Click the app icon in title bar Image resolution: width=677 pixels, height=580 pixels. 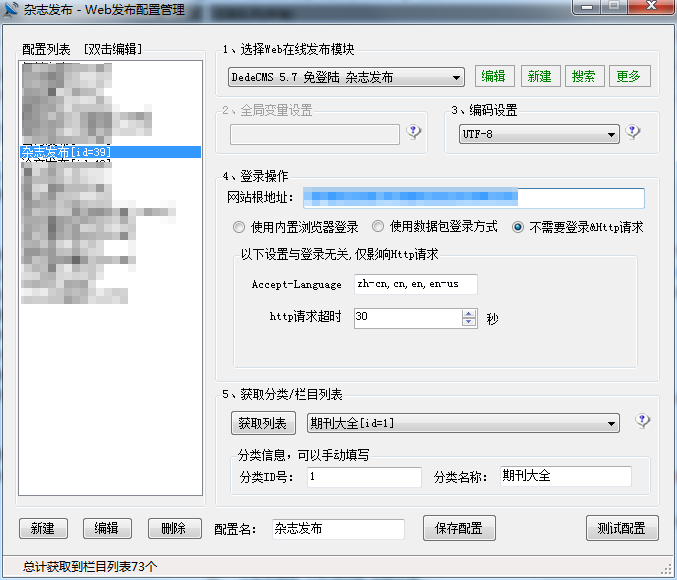11,10
